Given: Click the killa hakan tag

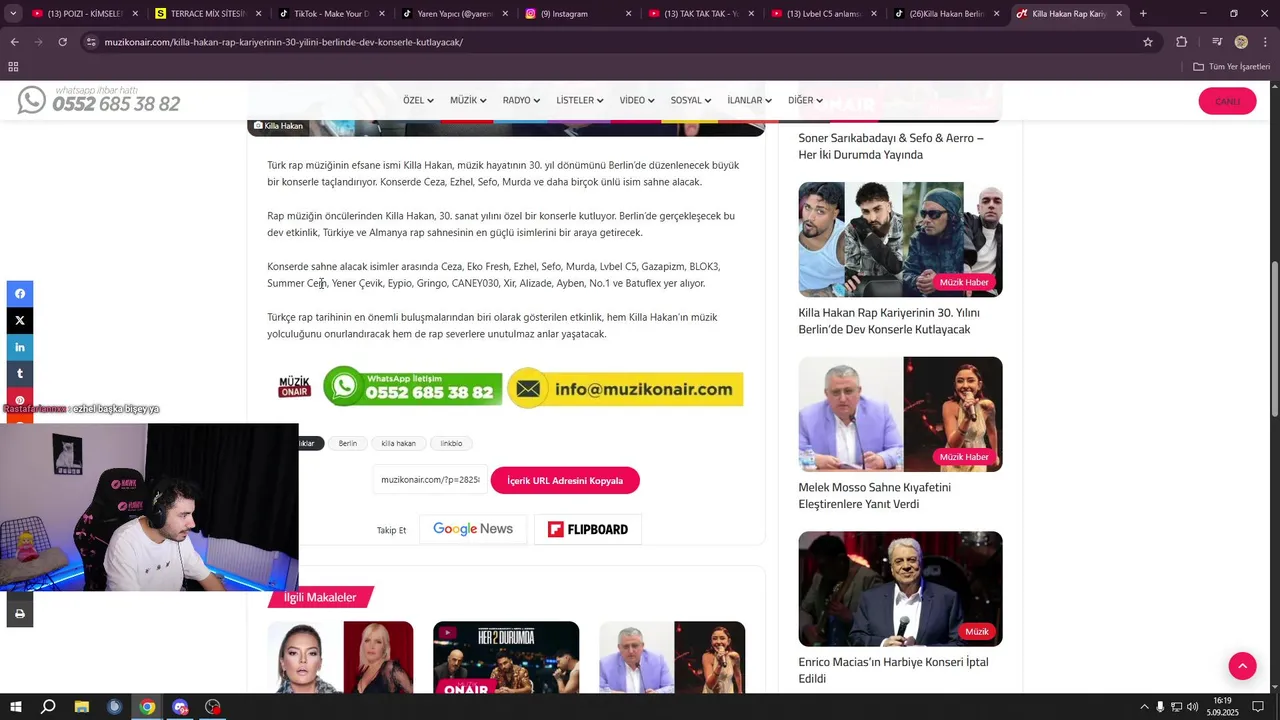Looking at the screenshot, I should 398,443.
